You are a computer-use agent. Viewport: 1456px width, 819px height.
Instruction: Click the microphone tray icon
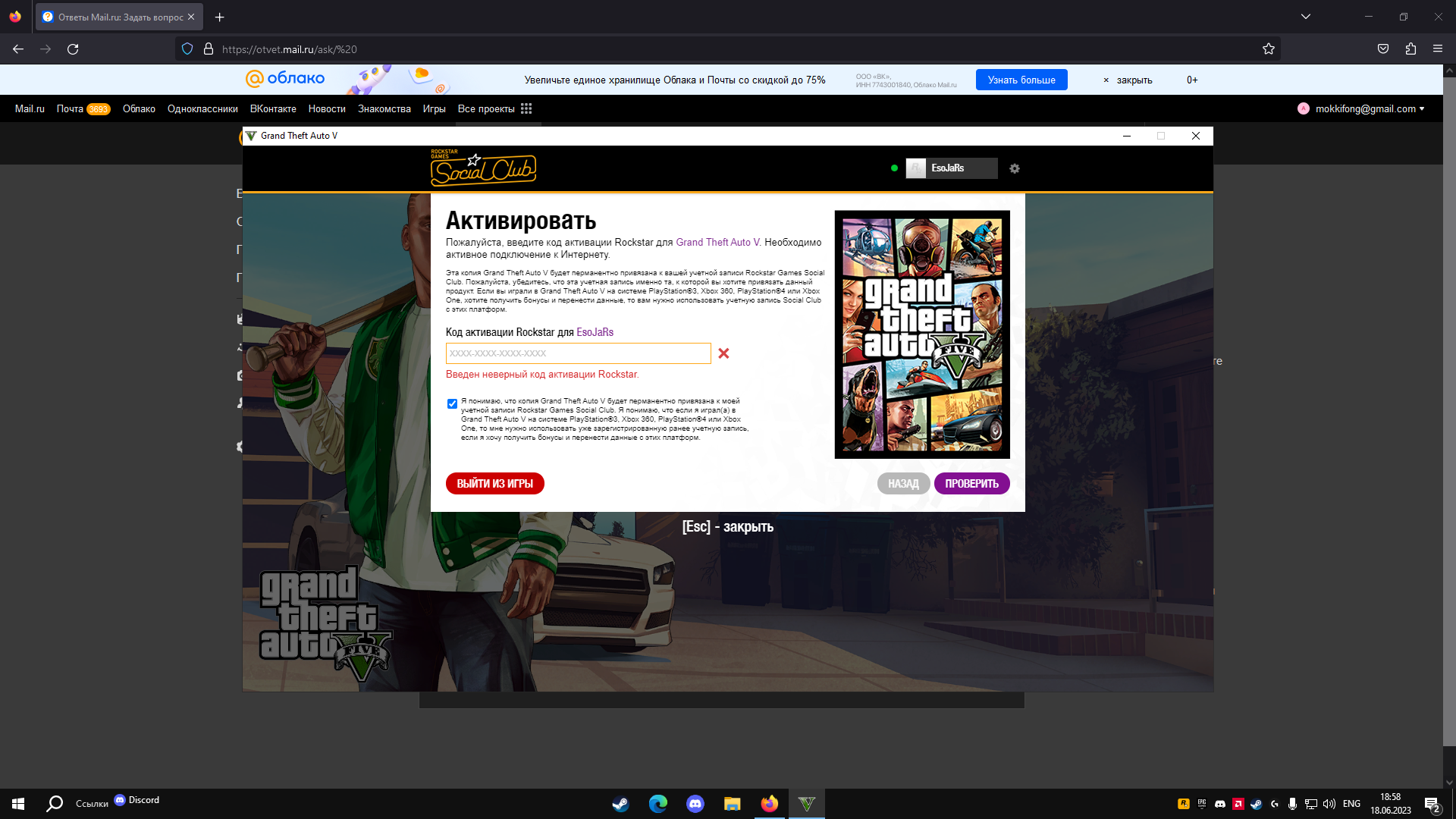[x=1292, y=804]
